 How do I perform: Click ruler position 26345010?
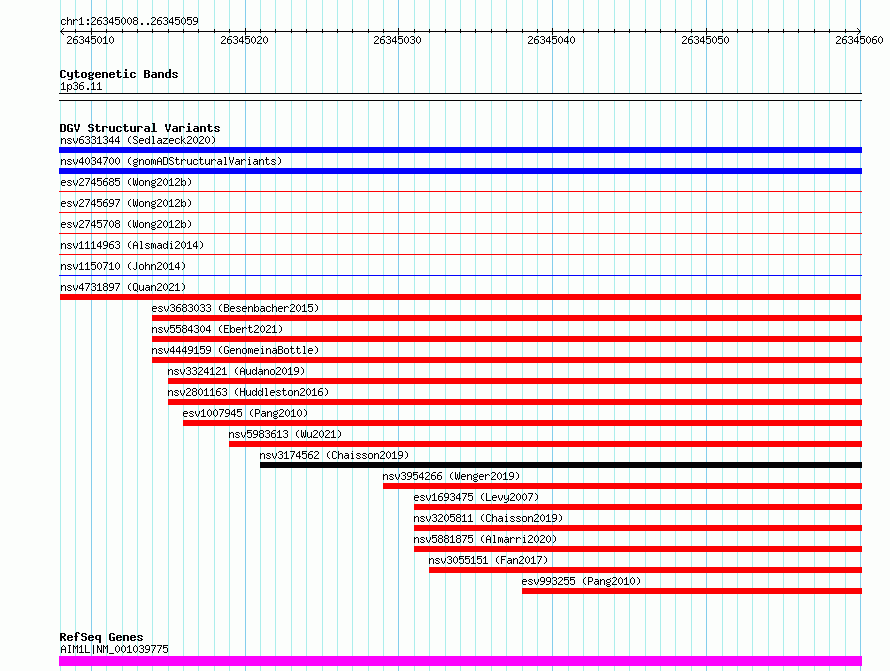pyautogui.click(x=90, y=40)
